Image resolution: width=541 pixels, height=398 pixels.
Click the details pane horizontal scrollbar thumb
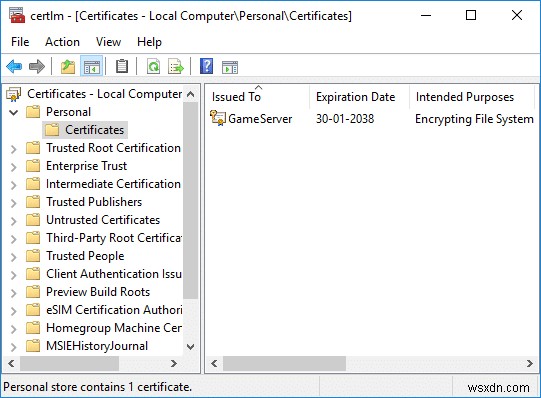point(284,363)
